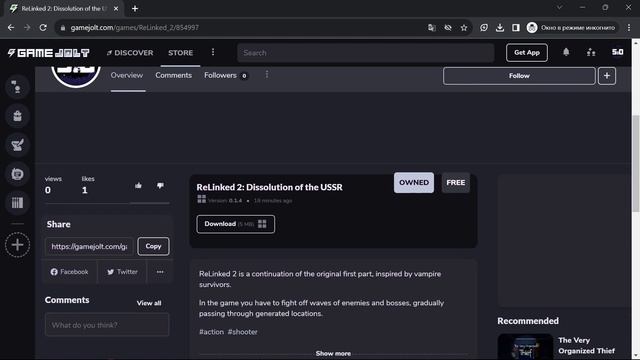Screen dimensions: 640x360
Task: Open the top navigation more menu
Action: (213, 52)
